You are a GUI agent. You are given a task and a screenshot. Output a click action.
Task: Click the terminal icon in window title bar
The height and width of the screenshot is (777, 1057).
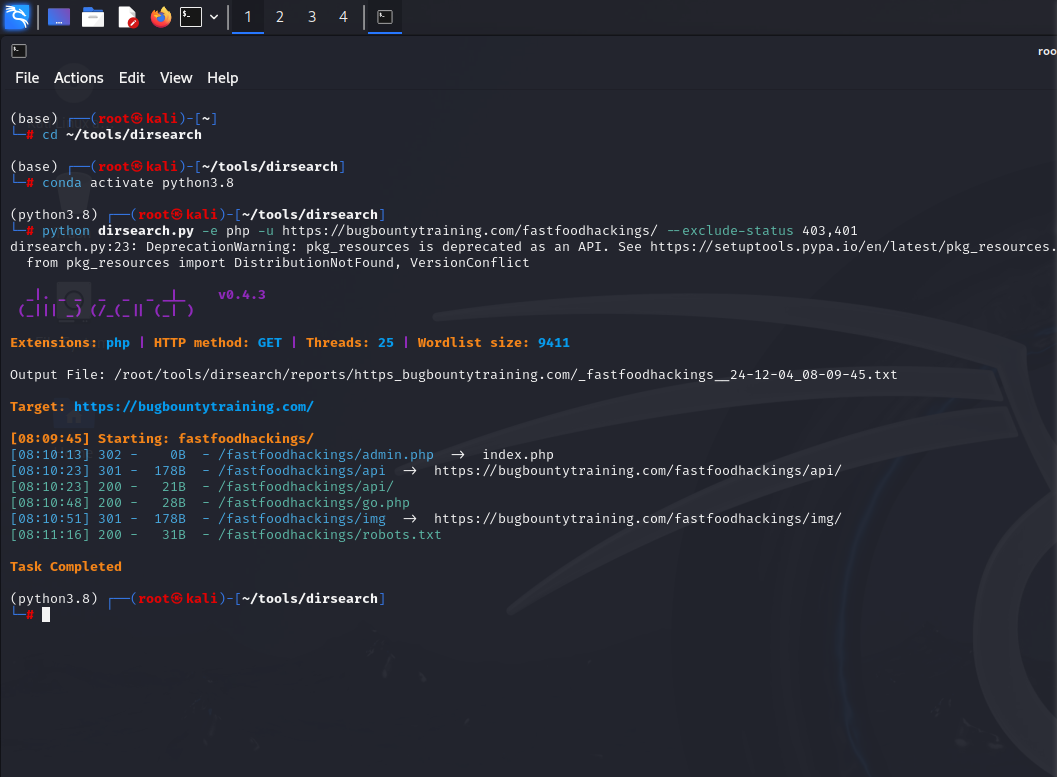point(19,51)
